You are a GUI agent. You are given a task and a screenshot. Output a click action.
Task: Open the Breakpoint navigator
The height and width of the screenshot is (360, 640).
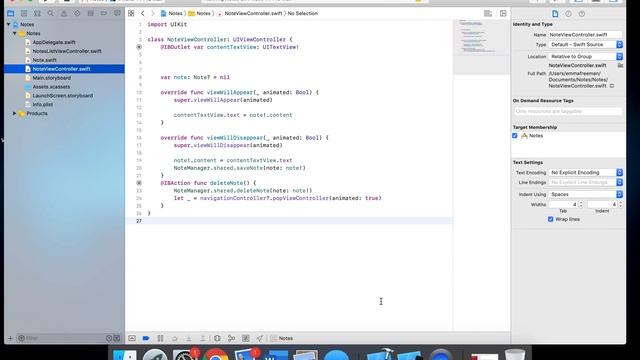[104, 13]
